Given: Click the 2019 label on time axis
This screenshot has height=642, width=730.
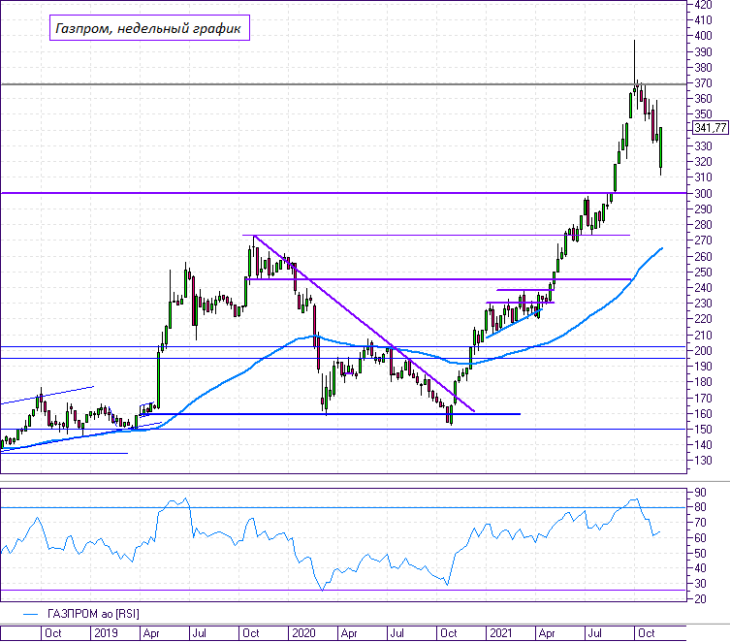Looking at the screenshot, I should [x=106, y=633].
